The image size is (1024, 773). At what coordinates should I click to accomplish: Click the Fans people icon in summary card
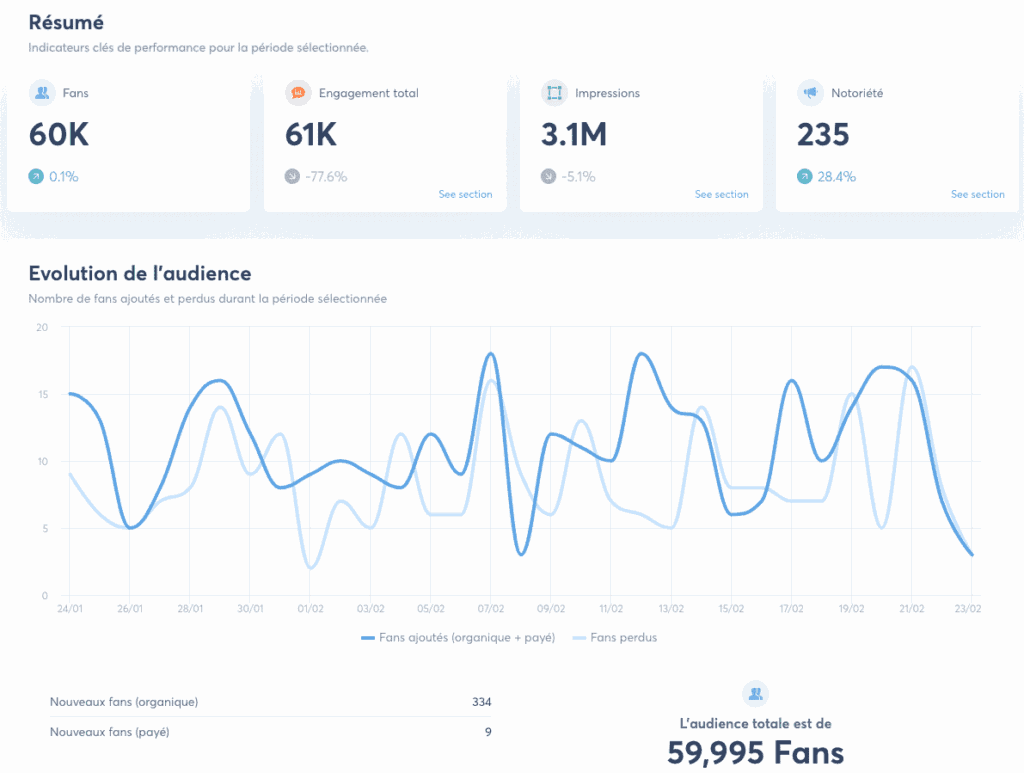pos(41,93)
